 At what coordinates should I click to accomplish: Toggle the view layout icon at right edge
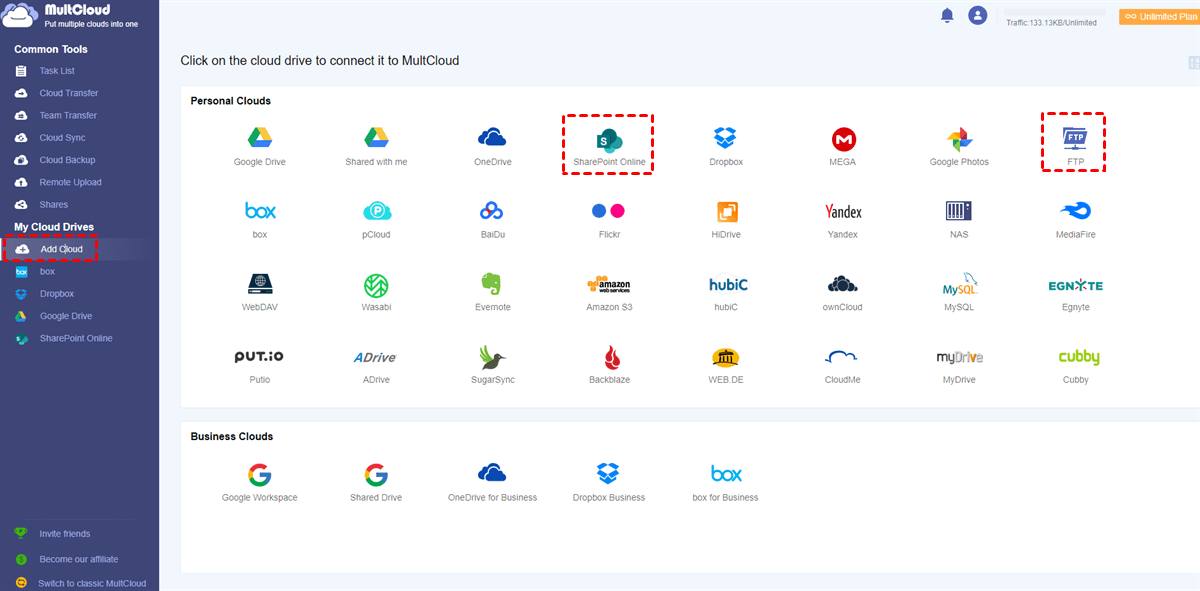click(1194, 63)
